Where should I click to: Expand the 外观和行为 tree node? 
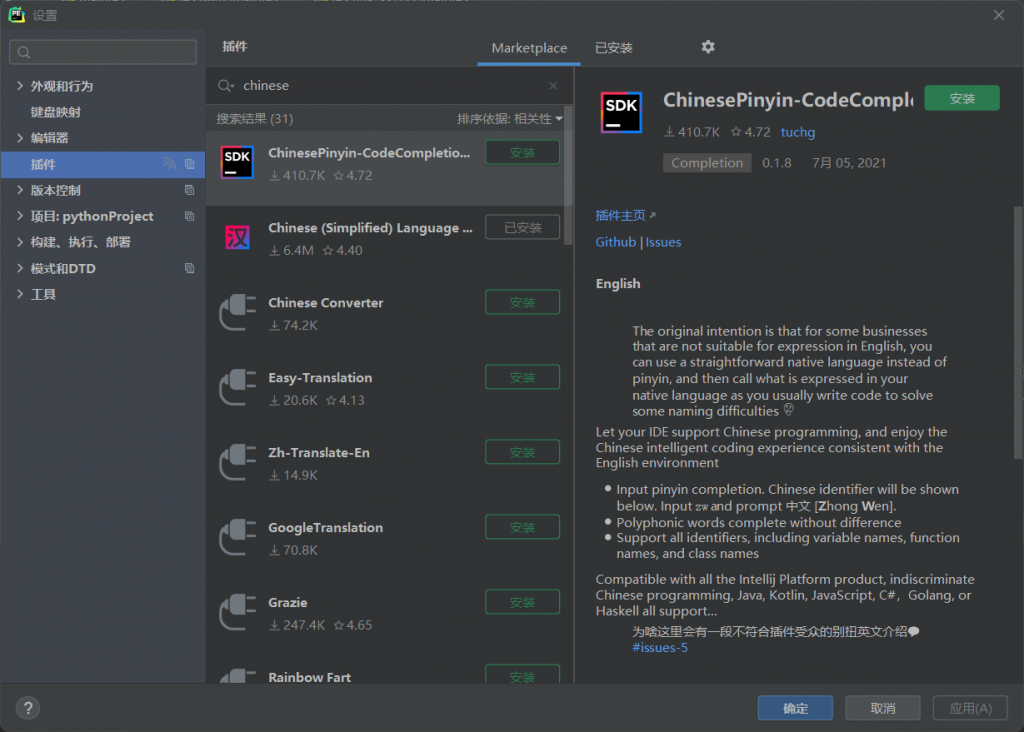20,86
